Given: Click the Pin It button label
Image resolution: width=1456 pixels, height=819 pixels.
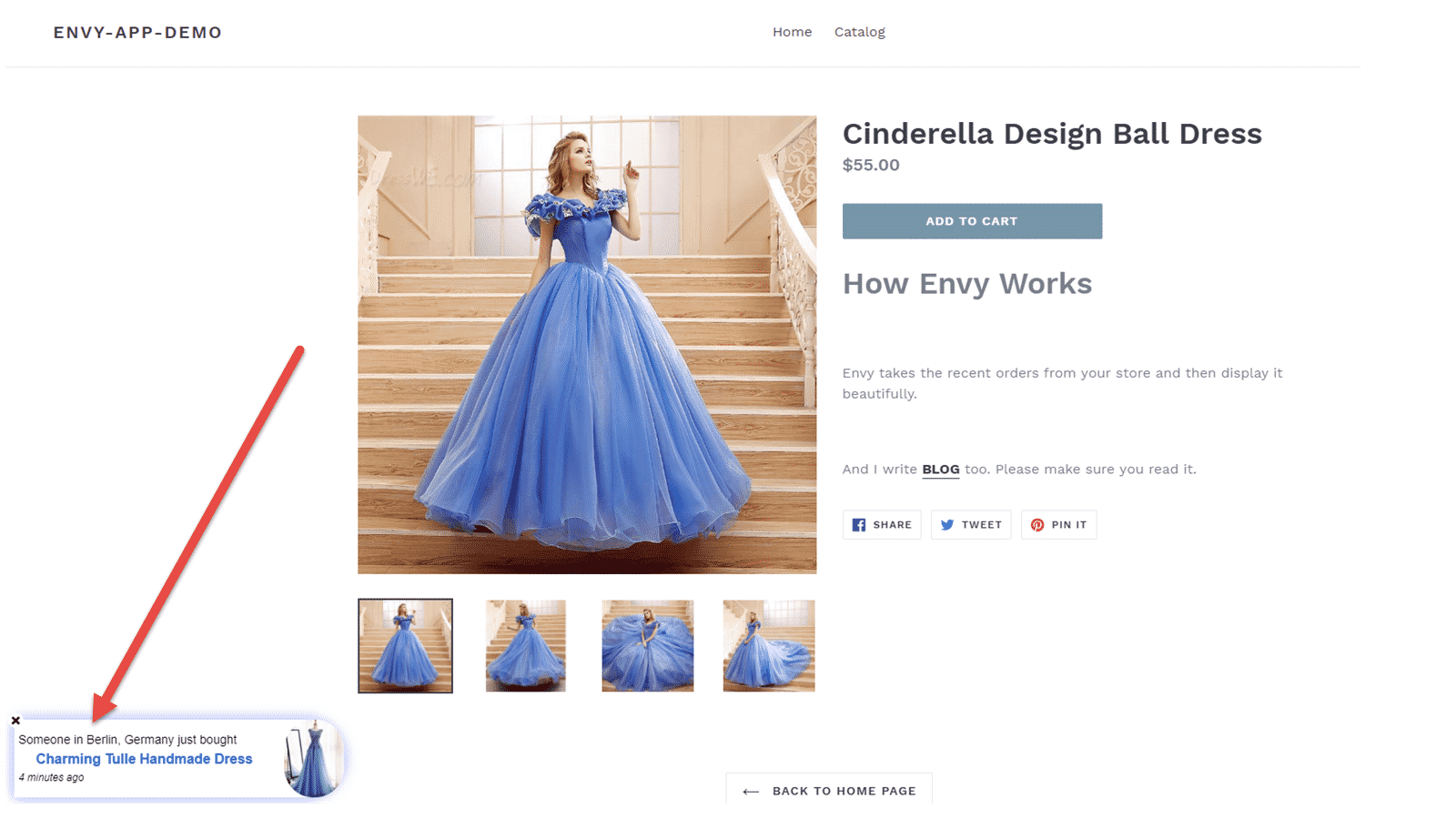Looking at the screenshot, I should (x=1068, y=525).
